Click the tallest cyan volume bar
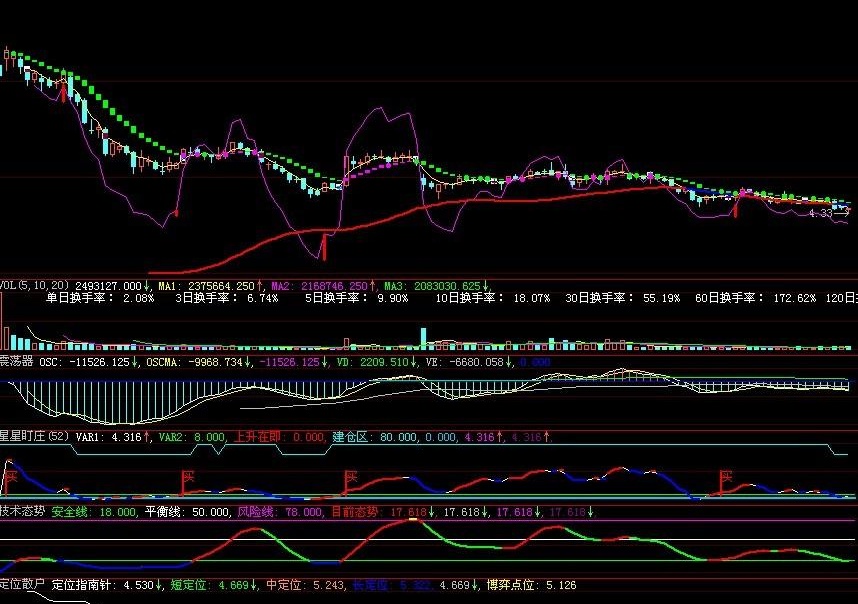 [423, 338]
